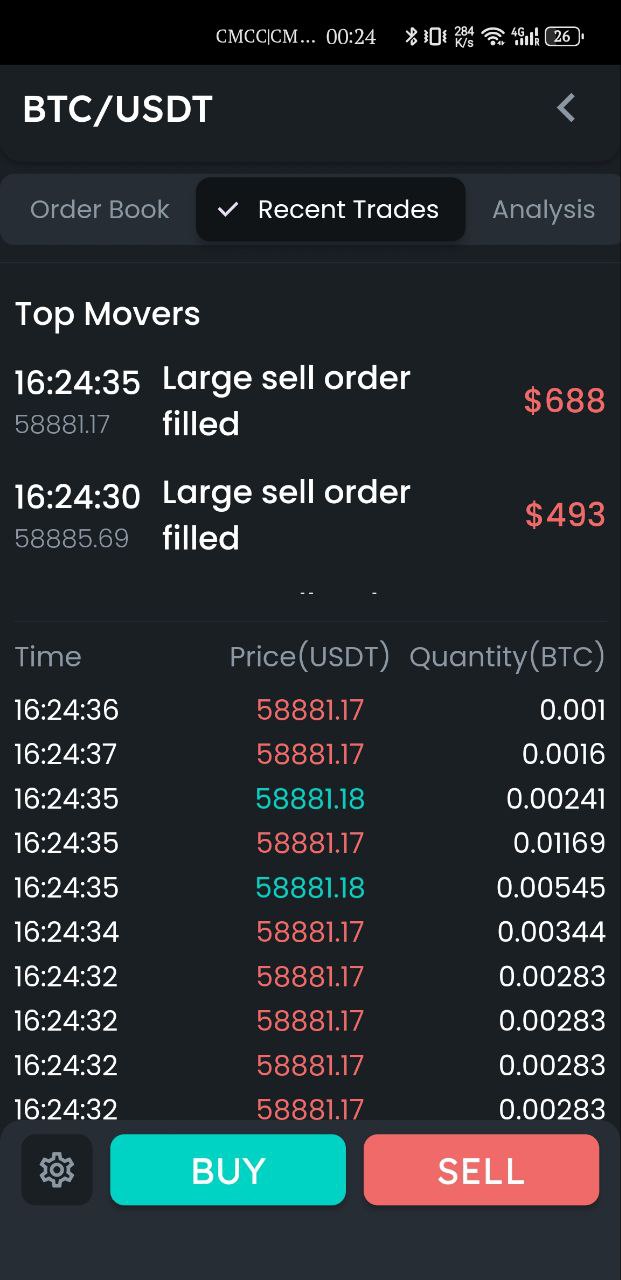Image resolution: width=621 pixels, height=1280 pixels.
Task: Tap the $688 amount
Action: [564, 401]
